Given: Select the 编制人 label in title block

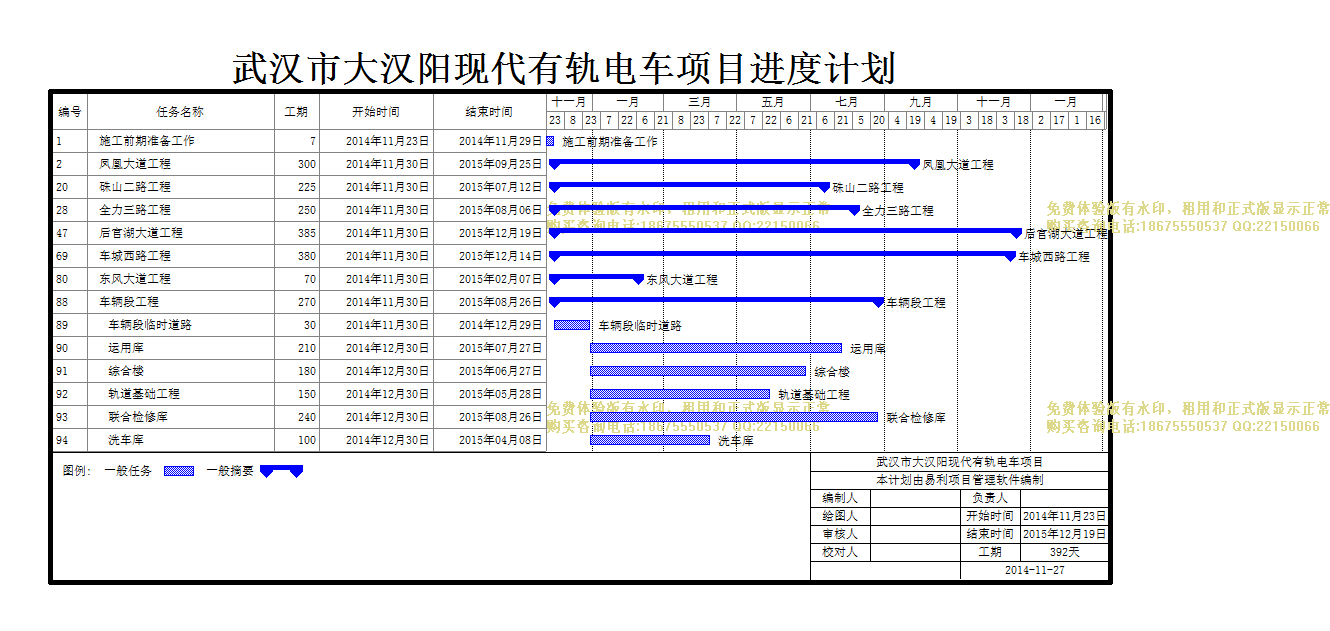Looking at the screenshot, I should (x=840, y=498).
